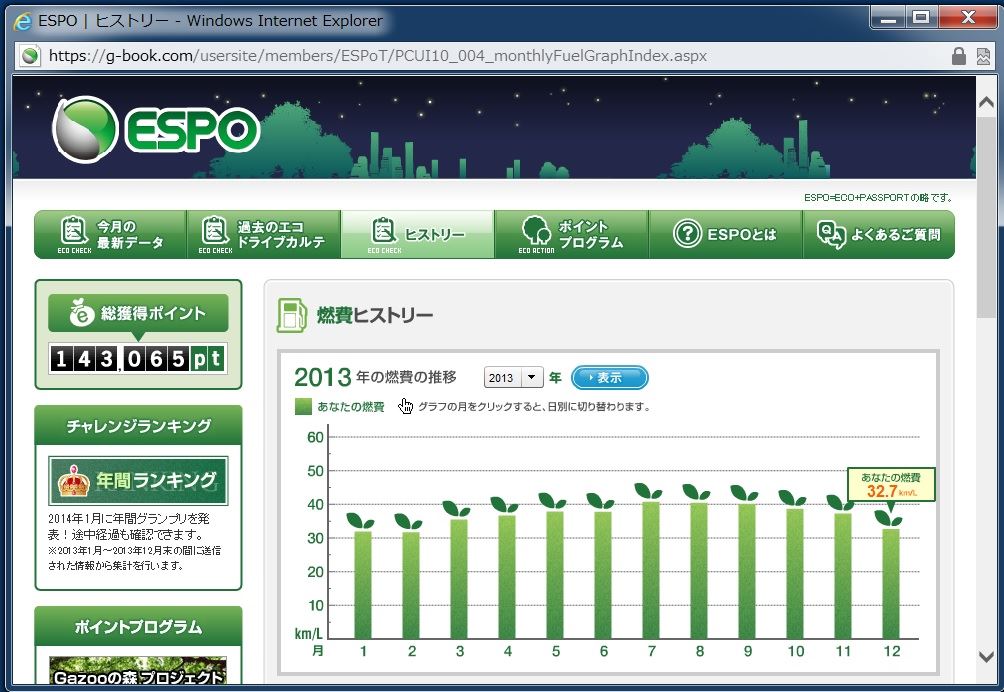
Task: Click the month 4 fuel bar
Action: [x=507, y=576]
